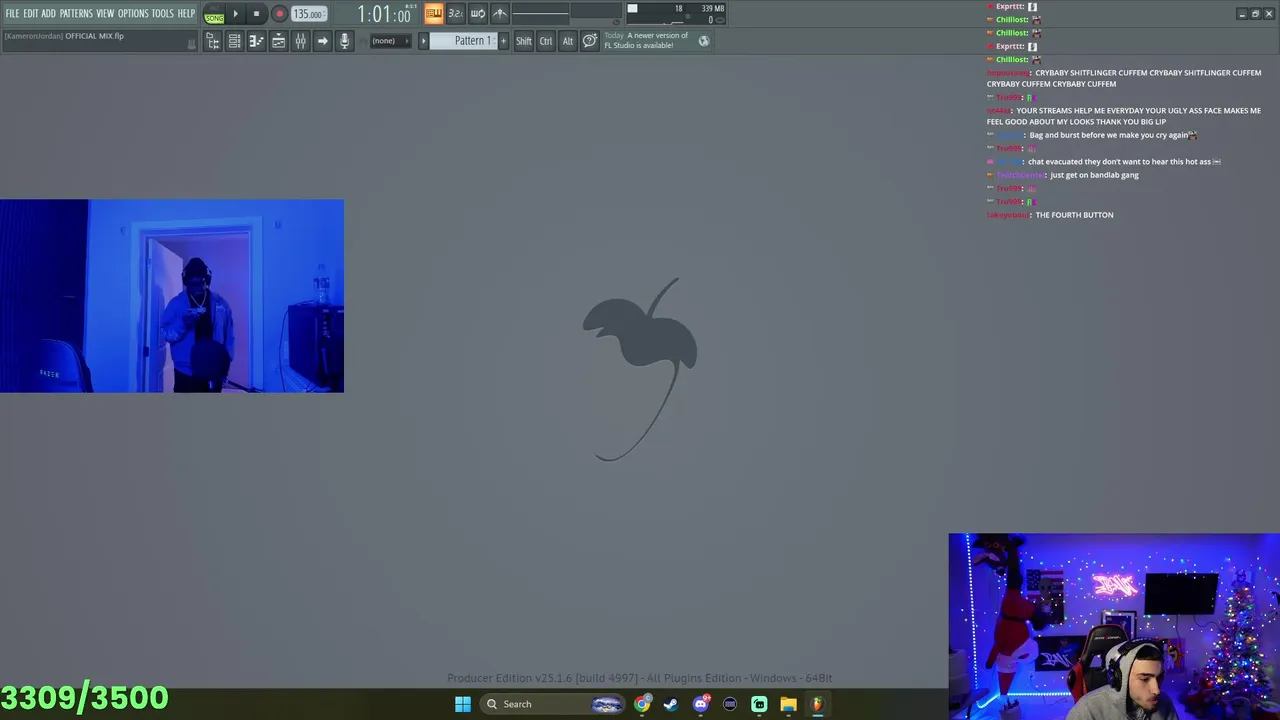Click the 135.000 tempo field
1280x720 pixels.
[x=309, y=14]
